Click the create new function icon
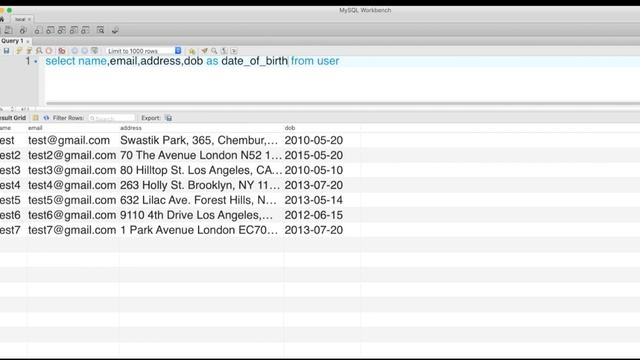This screenshot has width=640, height=360. click(85, 30)
